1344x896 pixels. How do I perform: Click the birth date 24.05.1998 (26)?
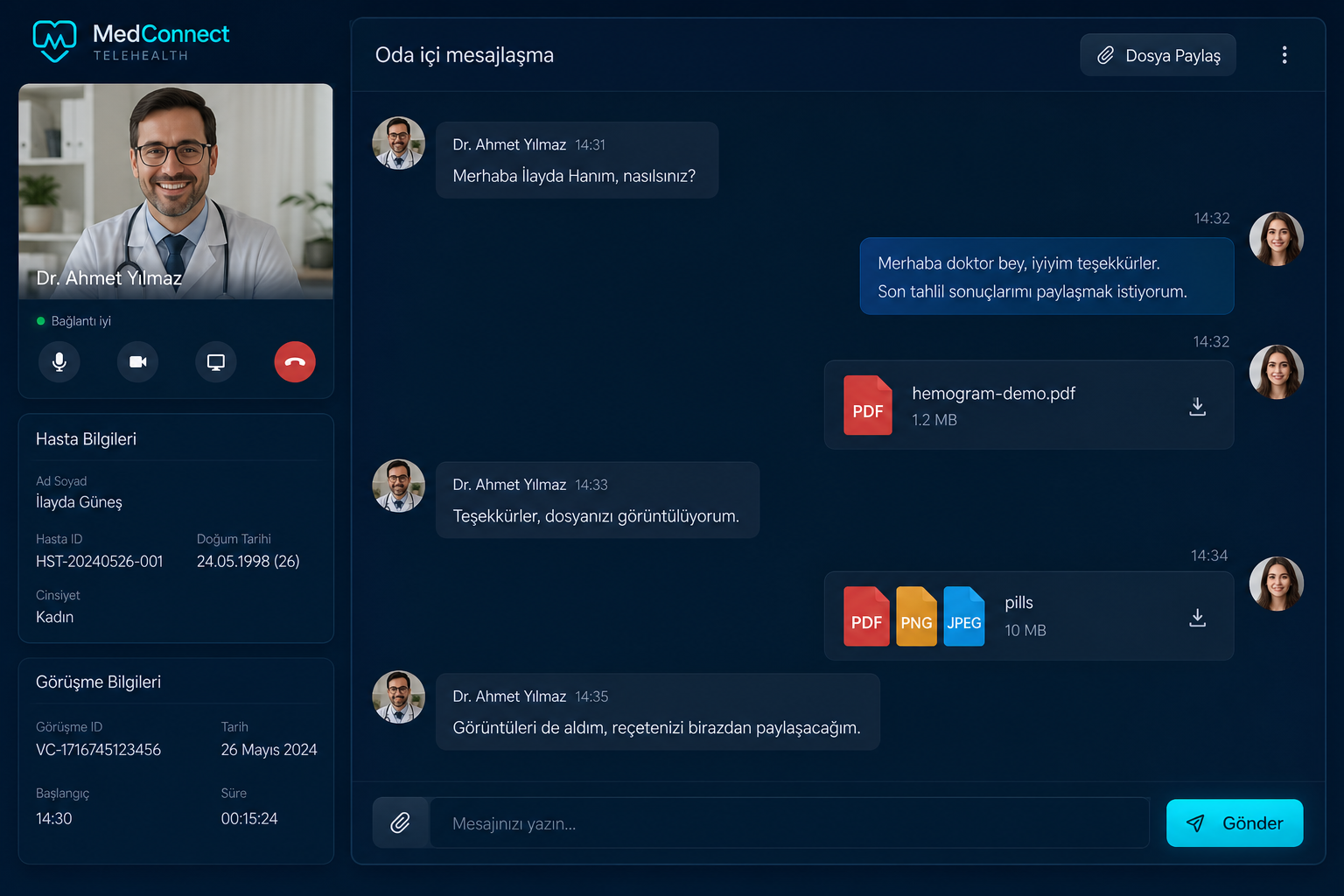tap(248, 562)
